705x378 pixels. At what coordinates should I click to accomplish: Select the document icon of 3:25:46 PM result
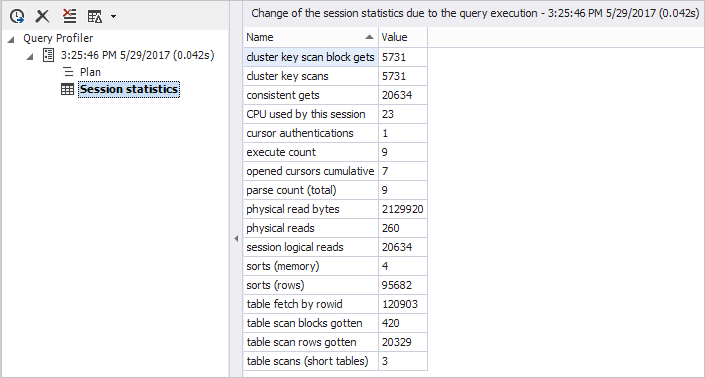48,55
